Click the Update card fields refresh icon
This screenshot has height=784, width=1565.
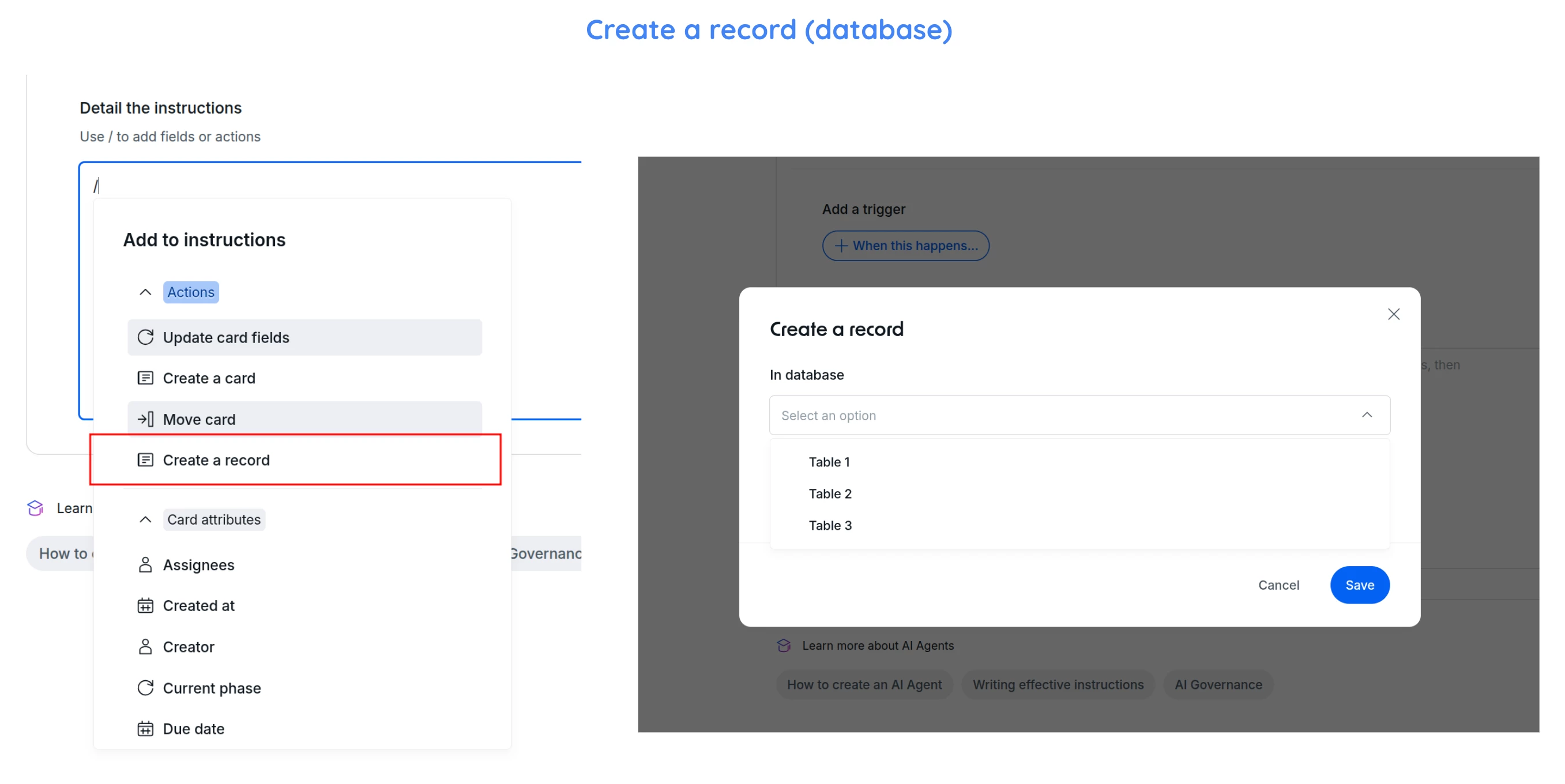(x=145, y=337)
